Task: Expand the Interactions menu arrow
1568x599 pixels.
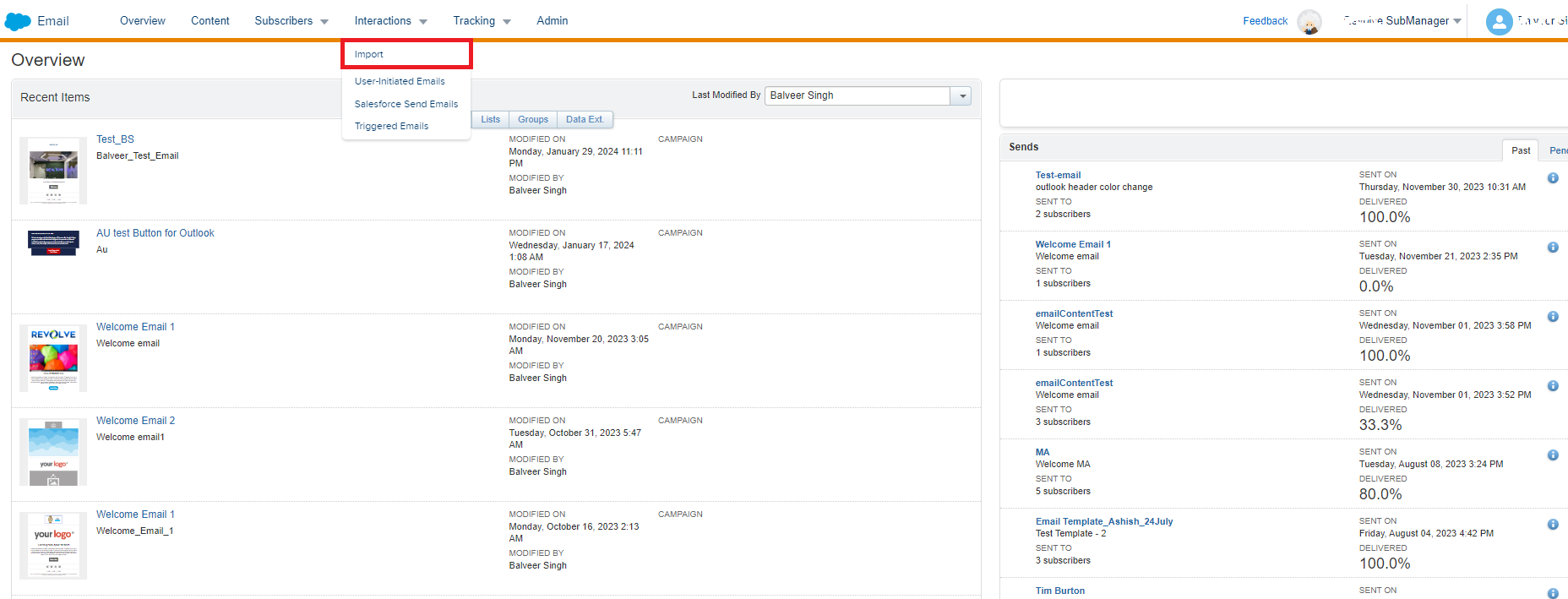Action: [423, 22]
